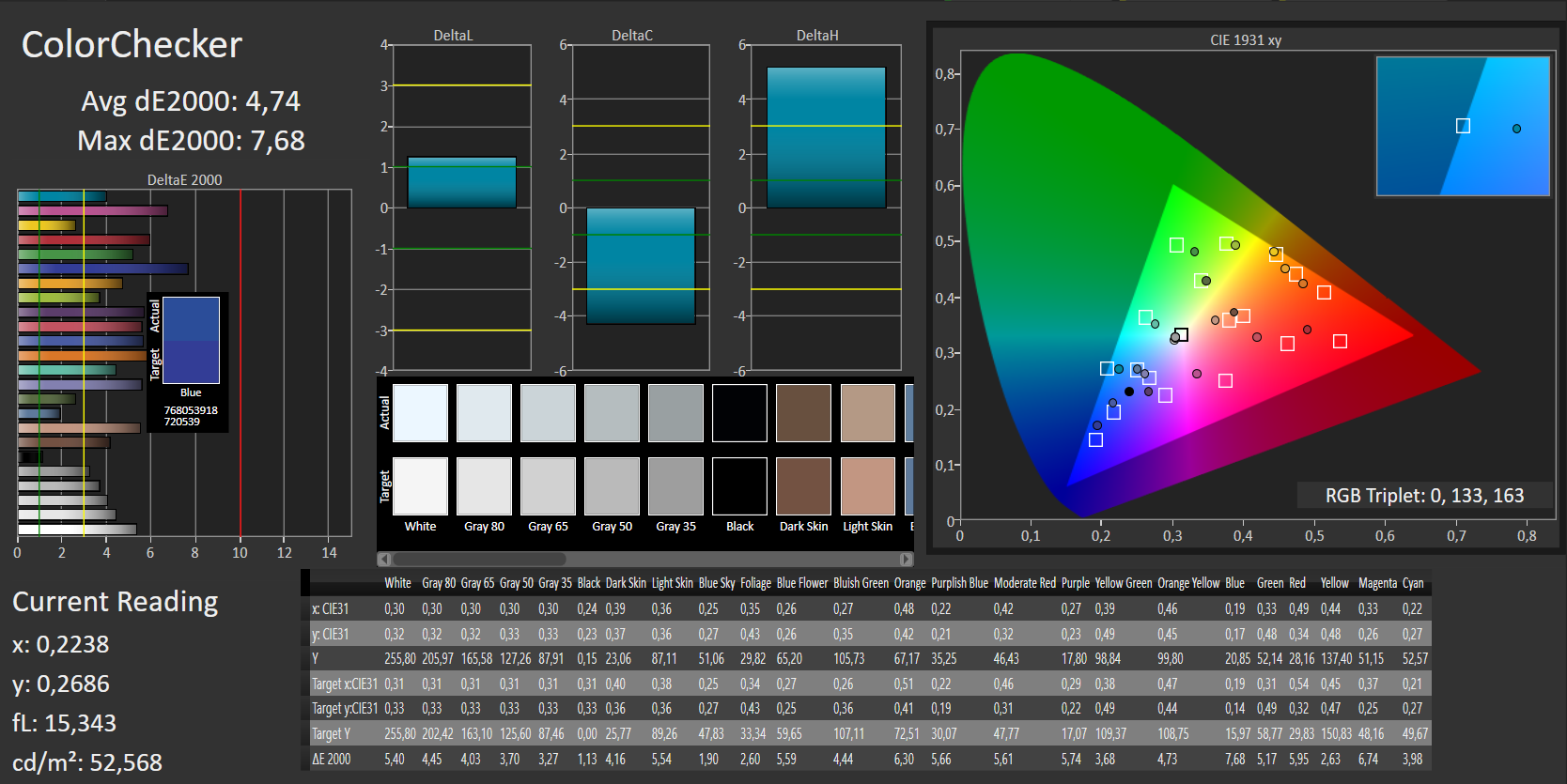Click the Yellow Green column header
The height and width of the screenshot is (784, 1567).
coord(1123,583)
